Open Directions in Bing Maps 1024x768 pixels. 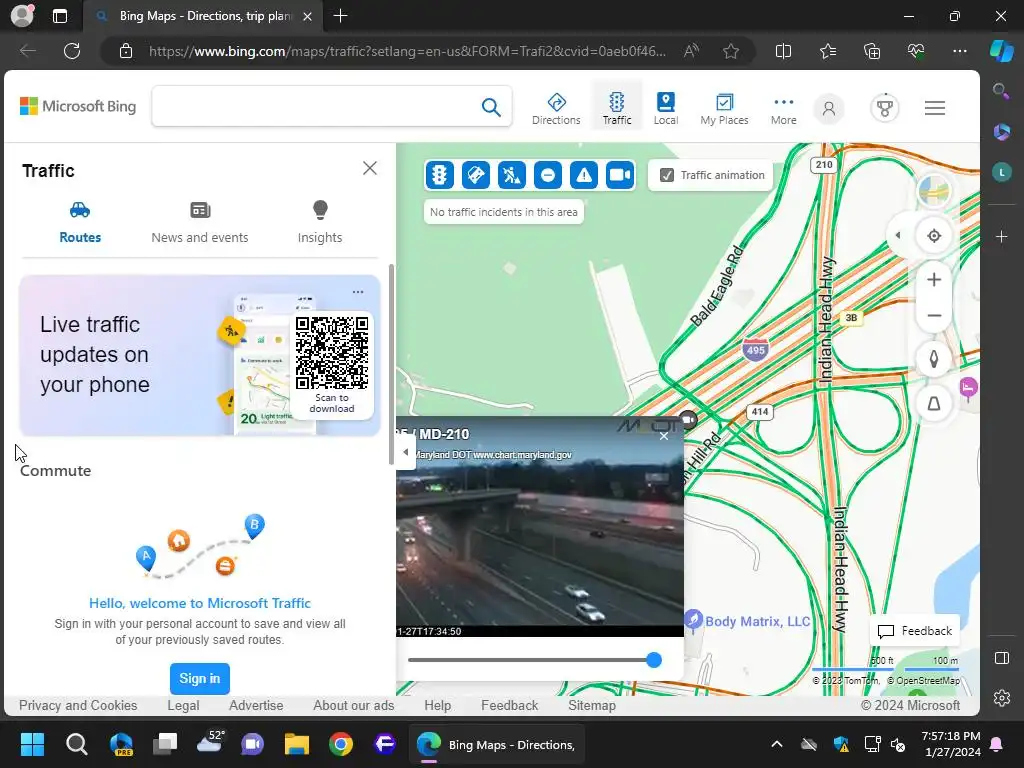556,108
